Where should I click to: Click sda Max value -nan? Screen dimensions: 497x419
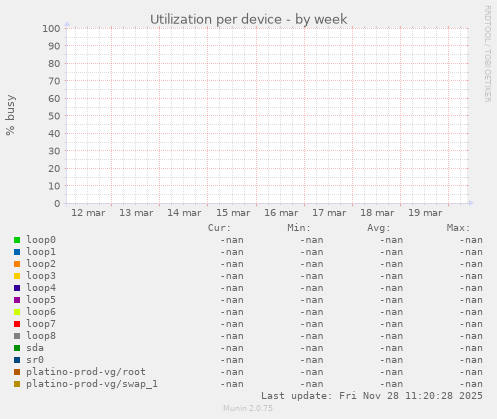[471, 348]
